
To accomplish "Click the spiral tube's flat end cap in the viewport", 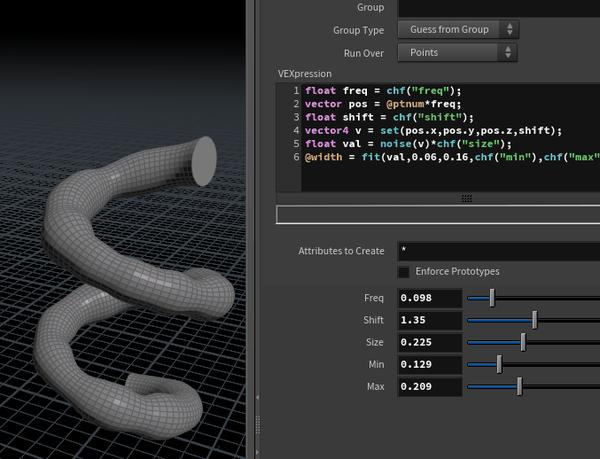I will (x=203, y=162).
